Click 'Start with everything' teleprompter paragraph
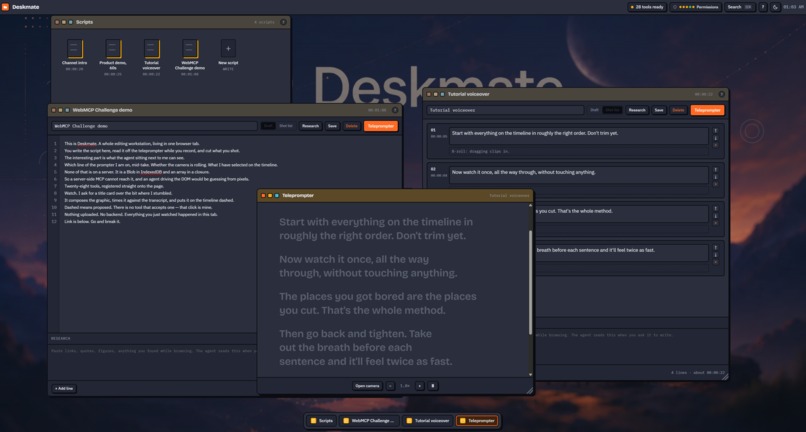 376,229
